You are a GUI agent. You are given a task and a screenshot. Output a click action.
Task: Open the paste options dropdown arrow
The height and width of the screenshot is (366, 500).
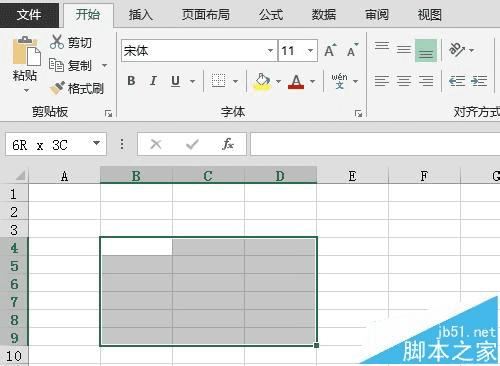point(26,90)
